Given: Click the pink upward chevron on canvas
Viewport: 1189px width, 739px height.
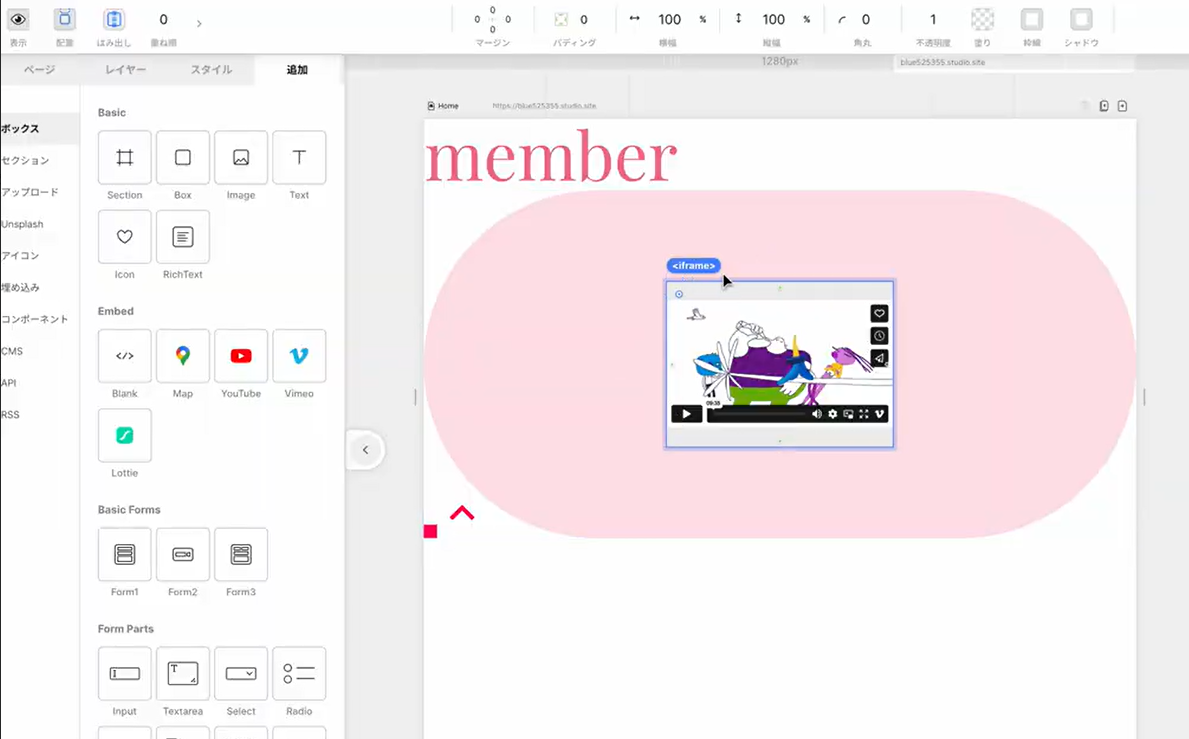Looking at the screenshot, I should coord(462,513).
